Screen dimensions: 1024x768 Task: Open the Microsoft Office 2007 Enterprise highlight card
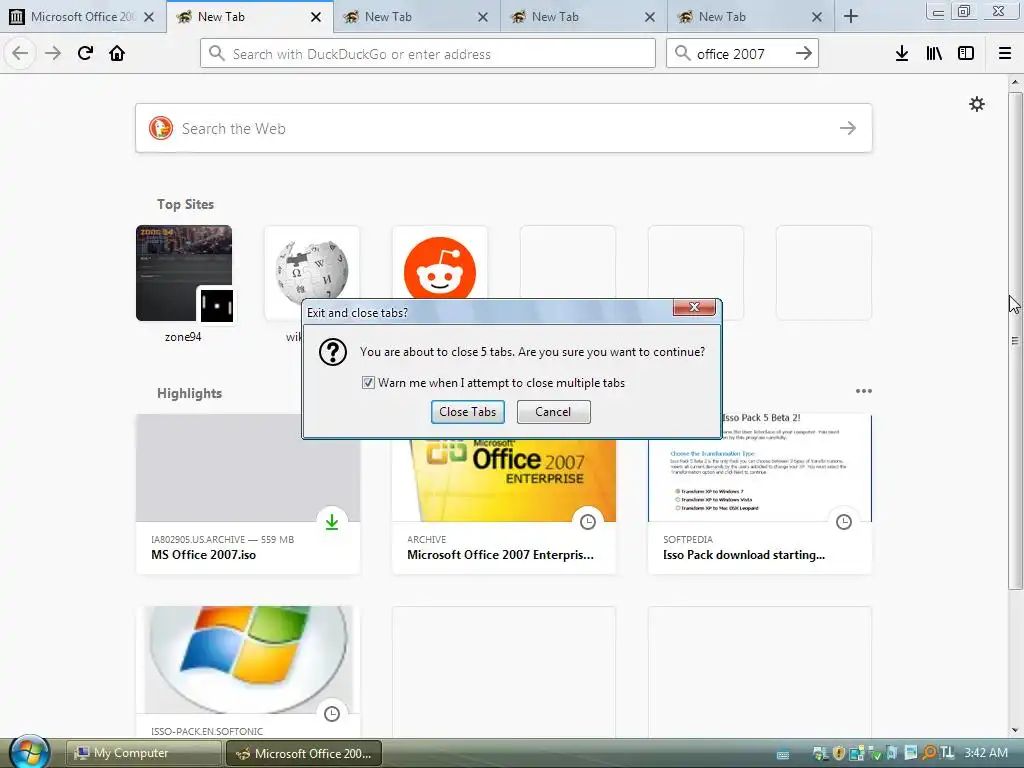[x=504, y=494]
